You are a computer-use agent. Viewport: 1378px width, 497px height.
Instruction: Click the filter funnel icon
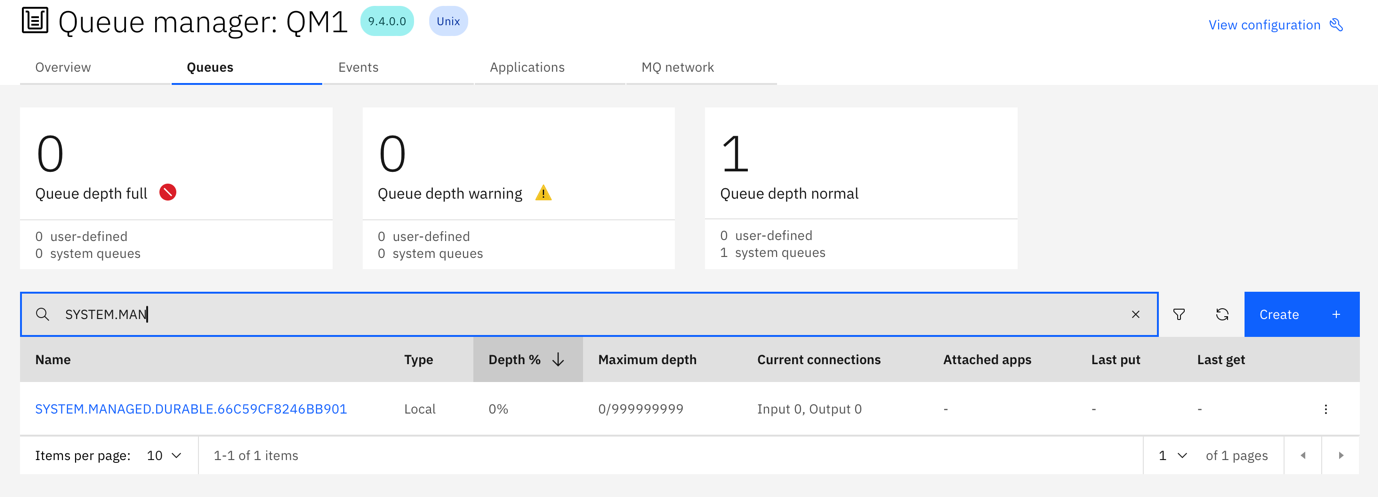1179,314
